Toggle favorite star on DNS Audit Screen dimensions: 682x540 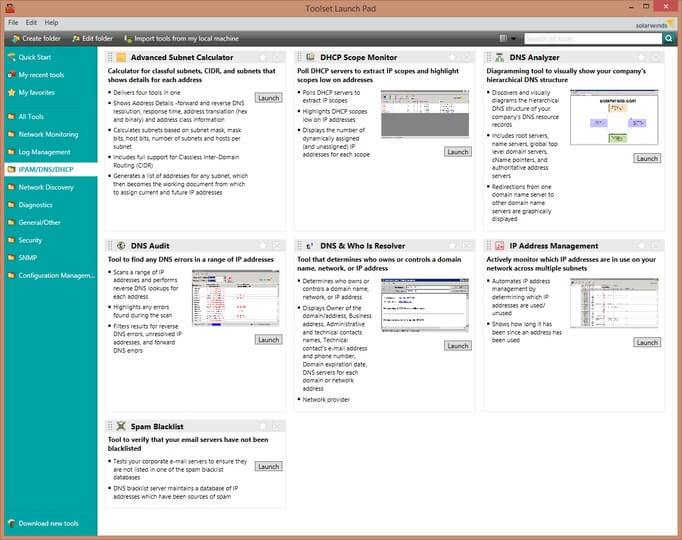click(263, 246)
